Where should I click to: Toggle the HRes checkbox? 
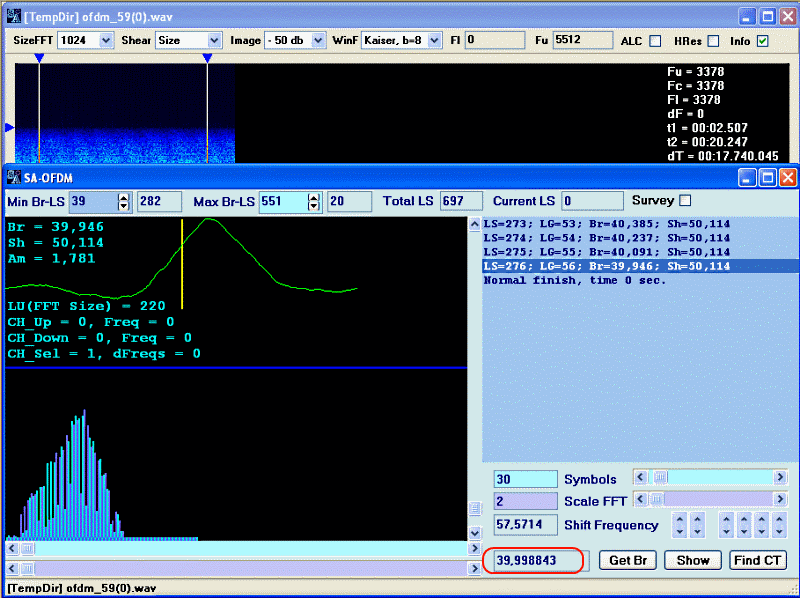click(713, 41)
